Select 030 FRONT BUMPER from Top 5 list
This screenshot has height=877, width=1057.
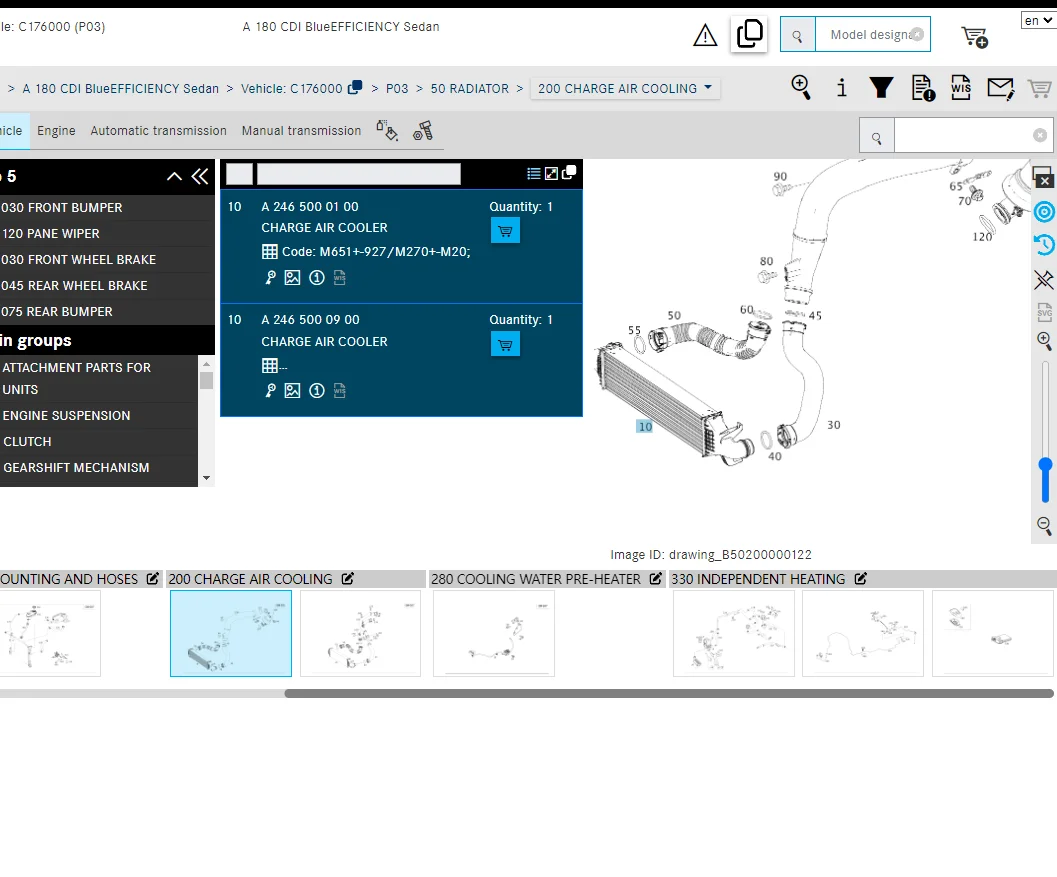coord(62,208)
